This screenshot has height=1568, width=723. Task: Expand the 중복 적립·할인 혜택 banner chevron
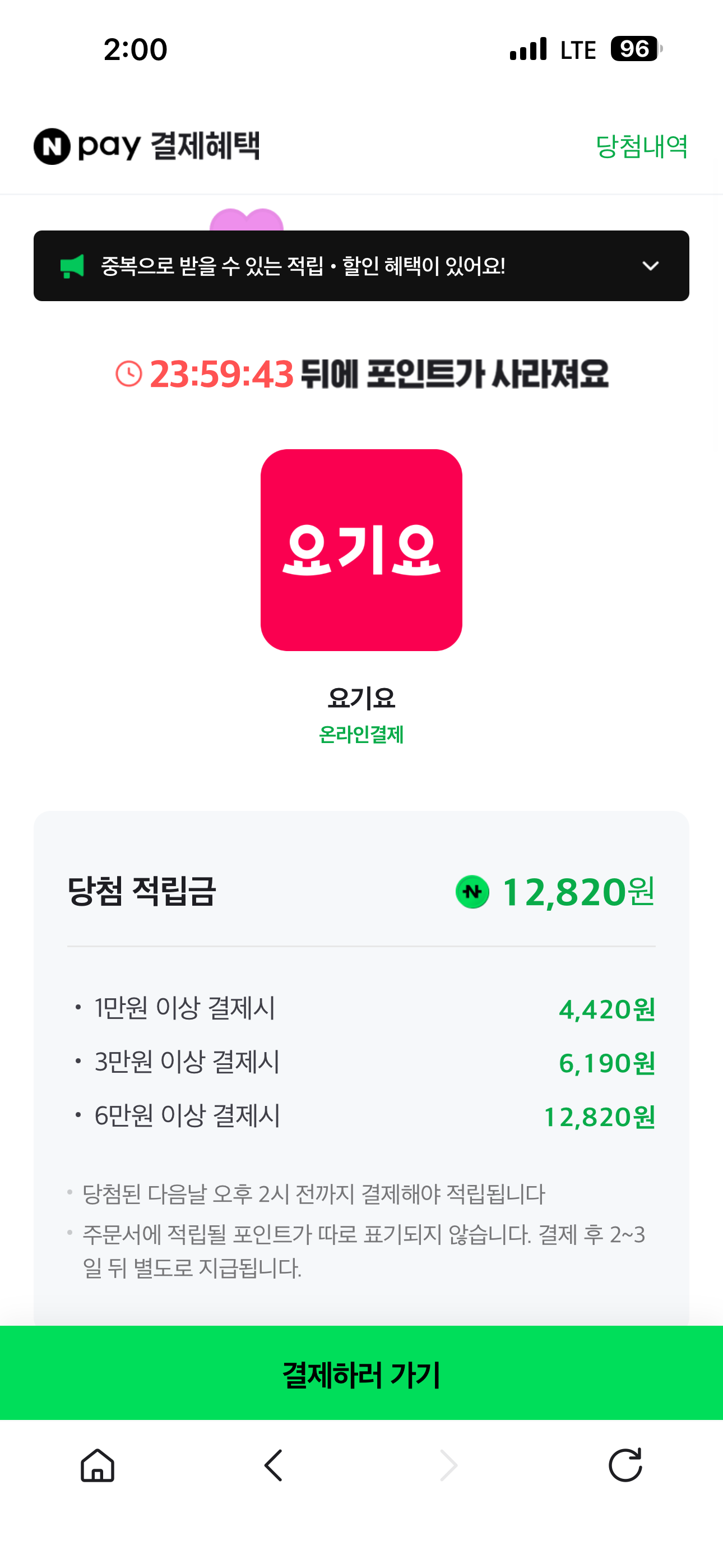[651, 266]
